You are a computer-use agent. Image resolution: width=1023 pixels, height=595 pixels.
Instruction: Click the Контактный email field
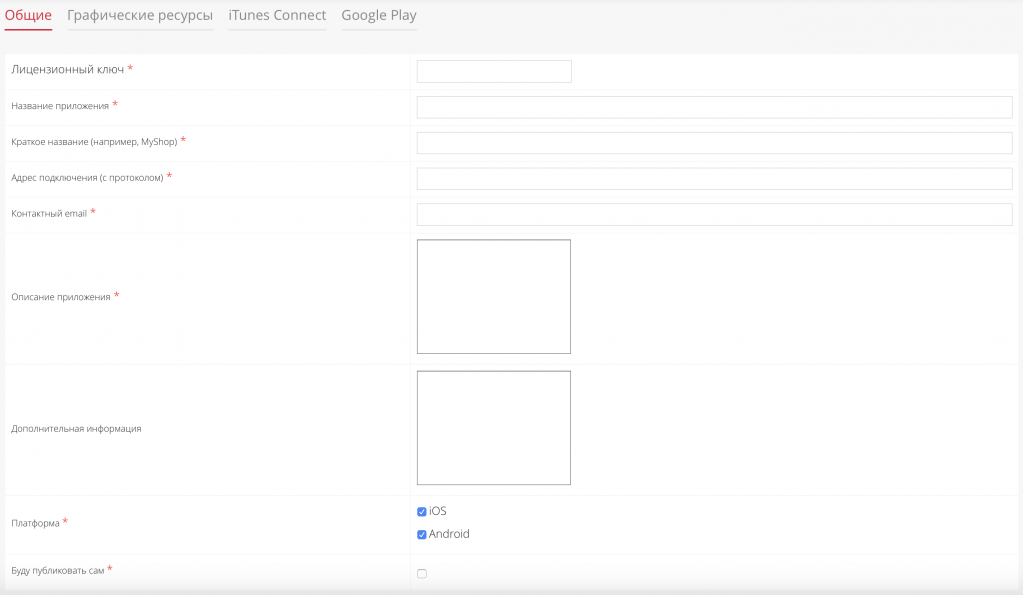(714, 215)
